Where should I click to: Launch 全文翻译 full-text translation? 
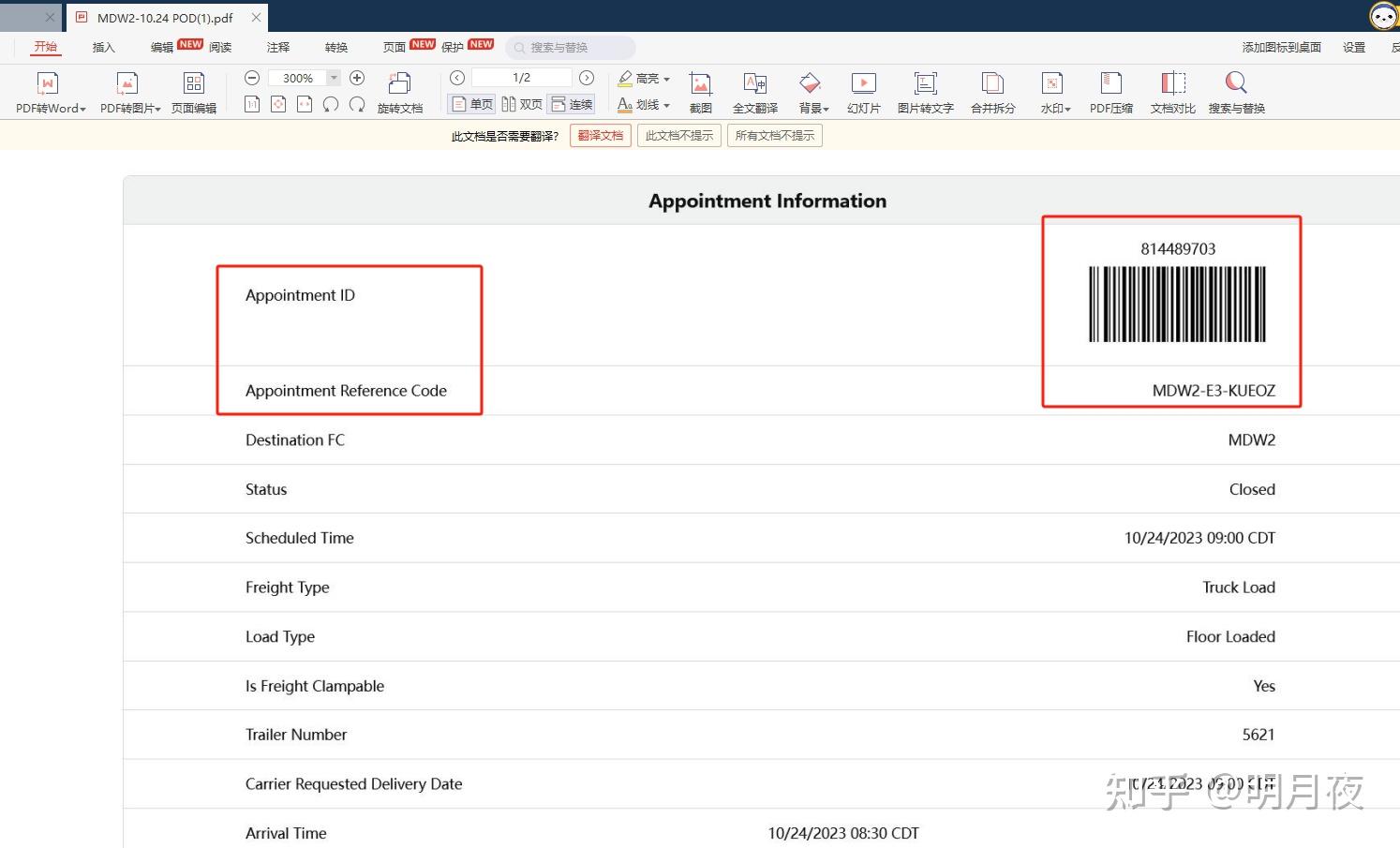[754, 91]
